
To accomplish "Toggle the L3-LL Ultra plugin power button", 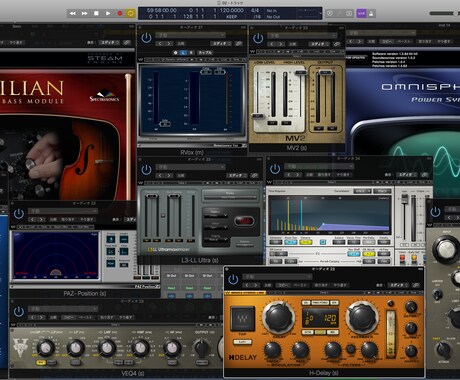I will pyautogui.click(x=146, y=170).
